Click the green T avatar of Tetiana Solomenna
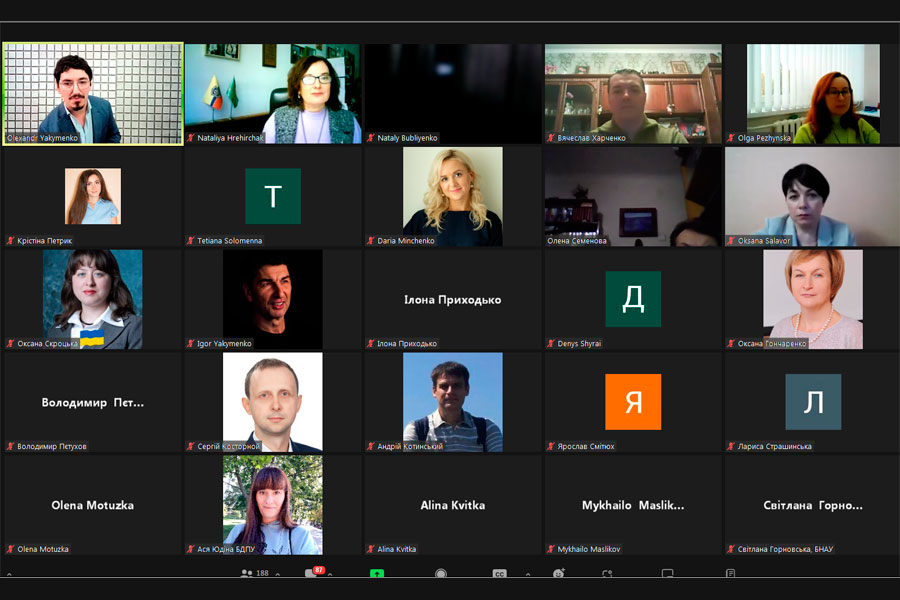 (273, 196)
